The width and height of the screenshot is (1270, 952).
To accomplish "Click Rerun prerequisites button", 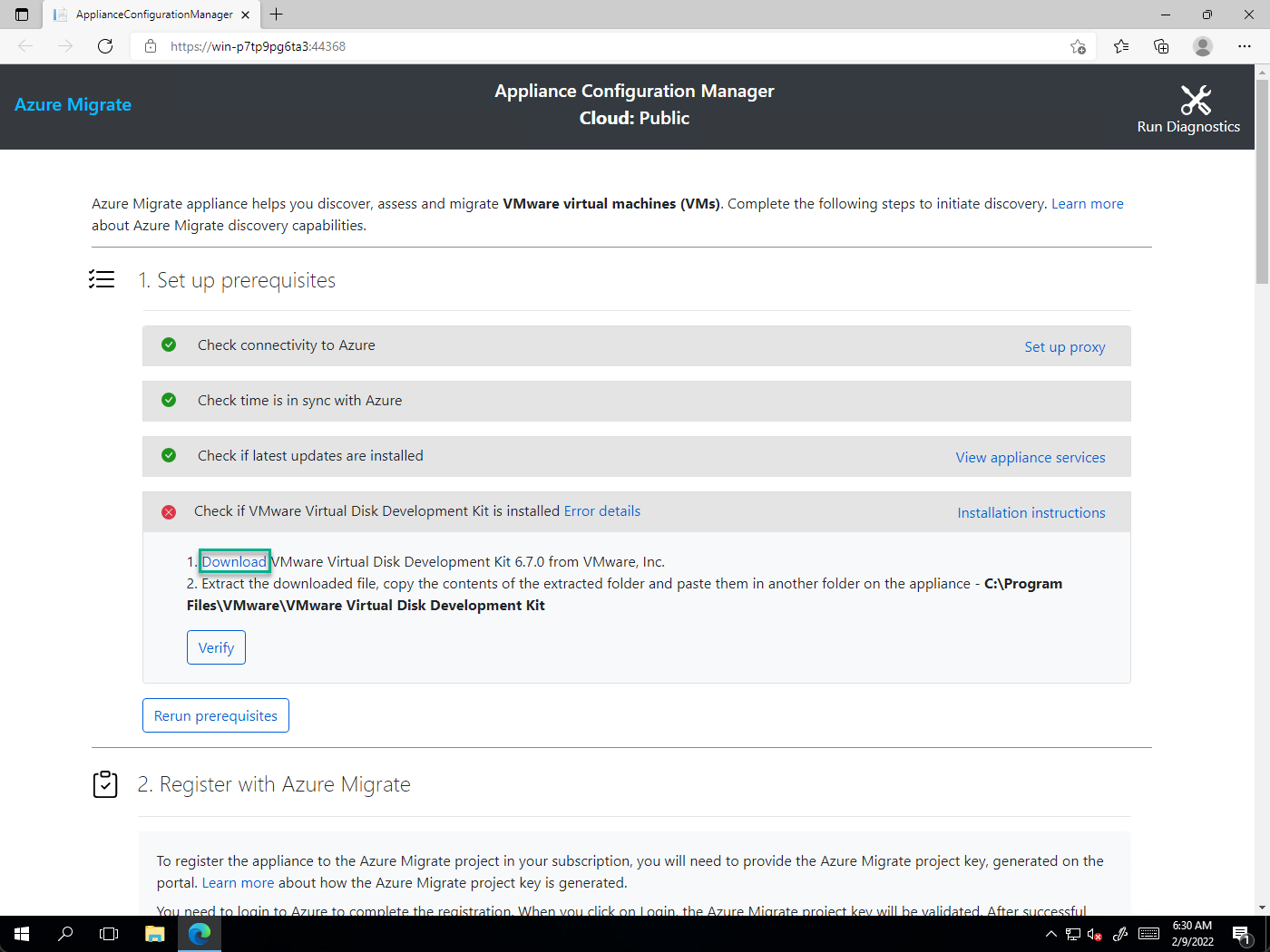I will [x=216, y=715].
